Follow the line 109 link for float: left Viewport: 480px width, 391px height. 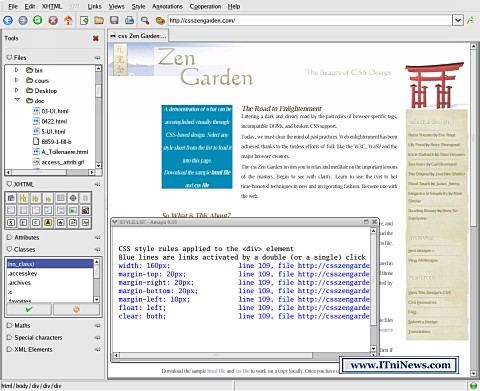tap(304, 308)
